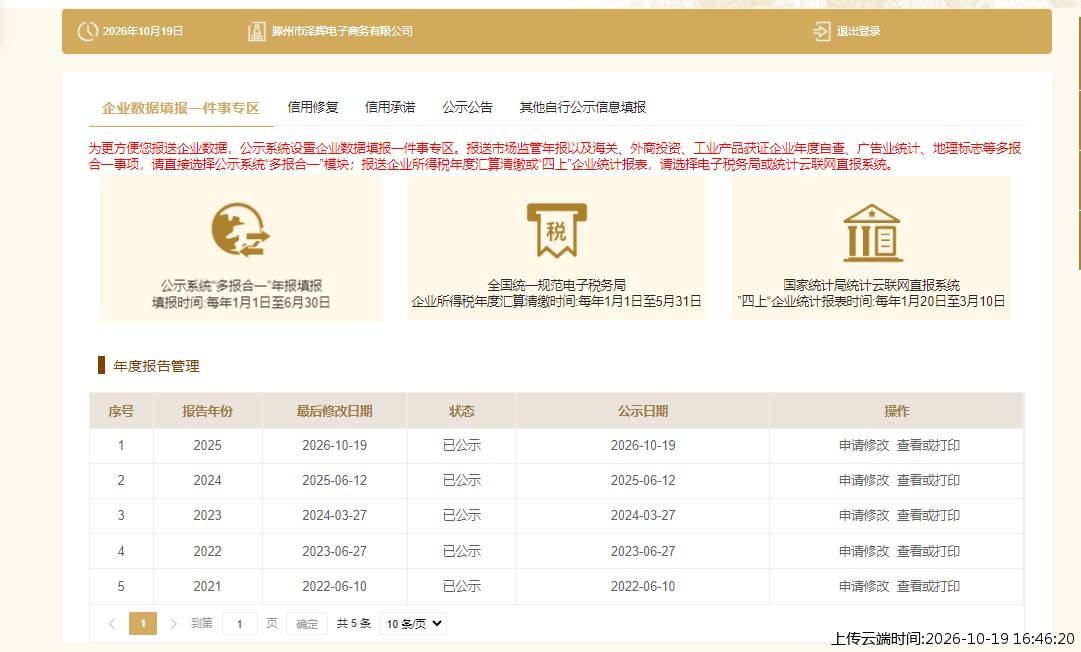Viewport: 1081px width, 652px height.
Task: Click the 公示日期 column header
Action: pos(643,411)
